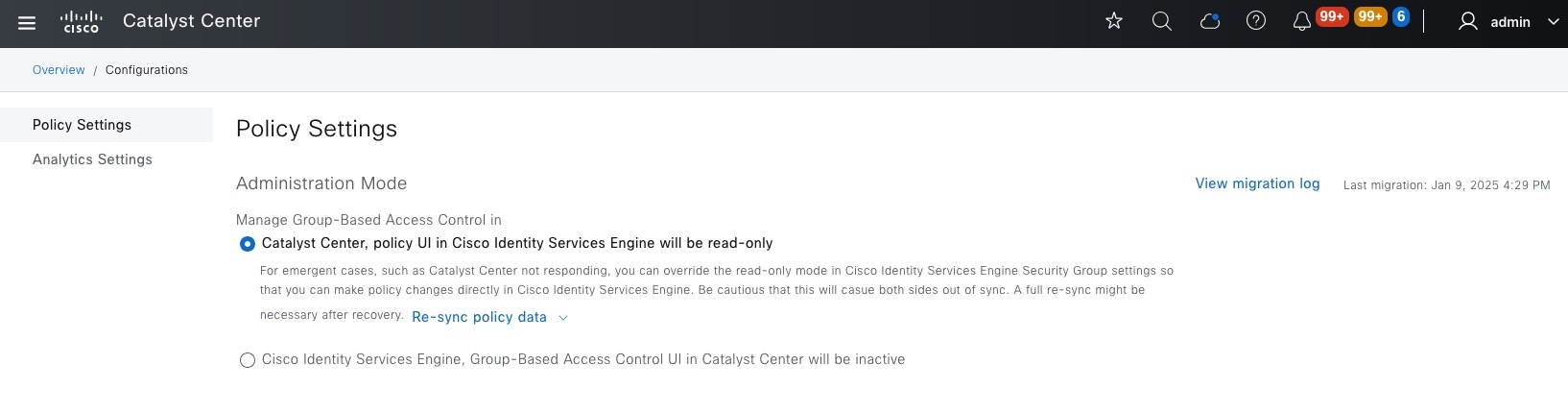
Task: Click the orange 99+ alert badge
Action: pyautogui.click(x=1370, y=16)
